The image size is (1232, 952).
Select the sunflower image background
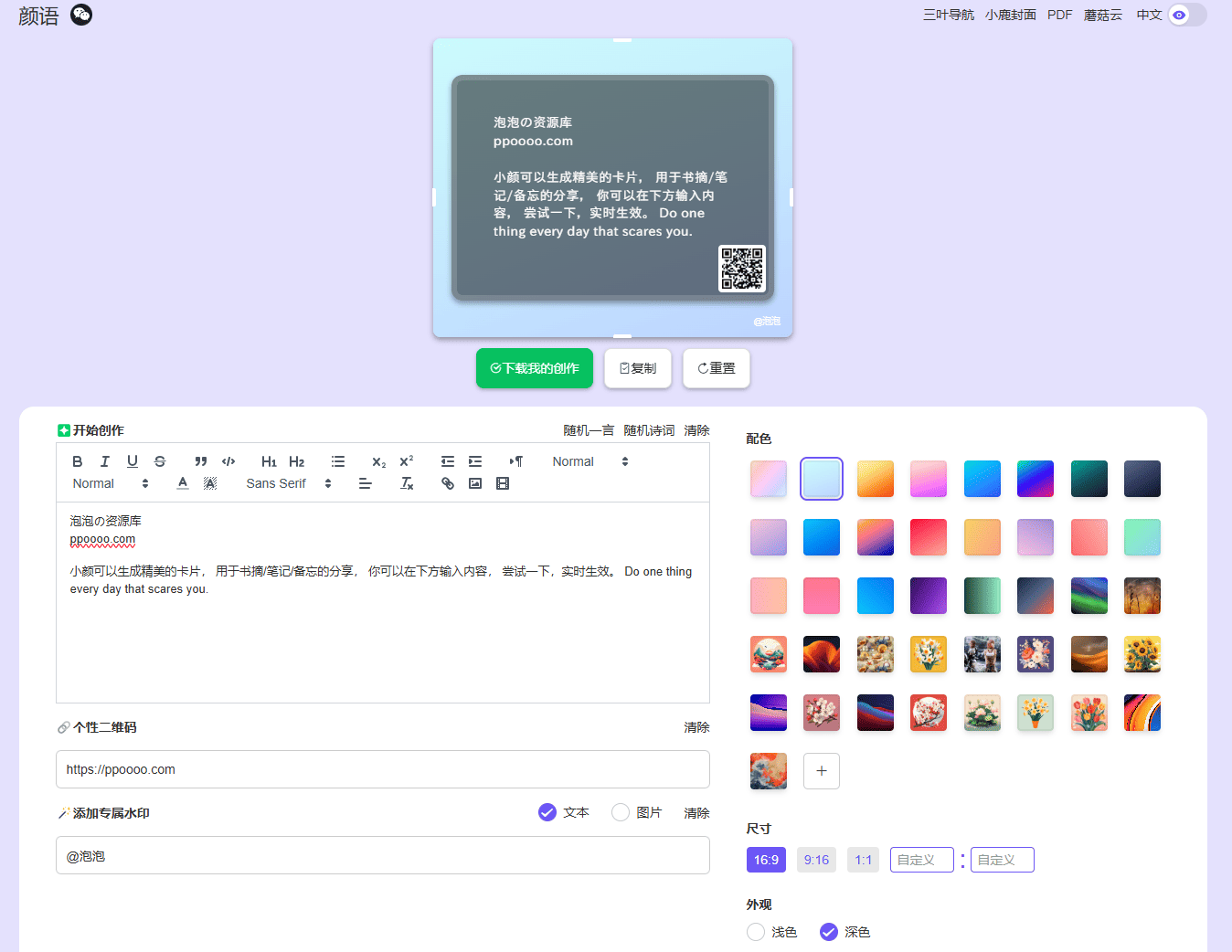(1142, 654)
